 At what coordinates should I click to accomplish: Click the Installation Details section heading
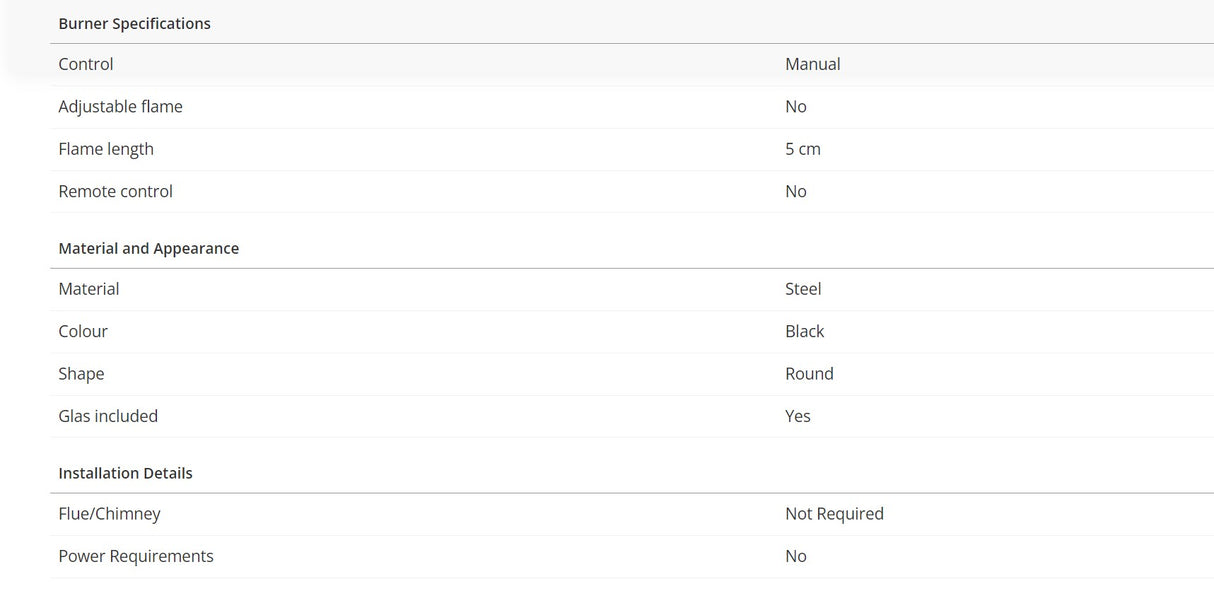click(125, 473)
